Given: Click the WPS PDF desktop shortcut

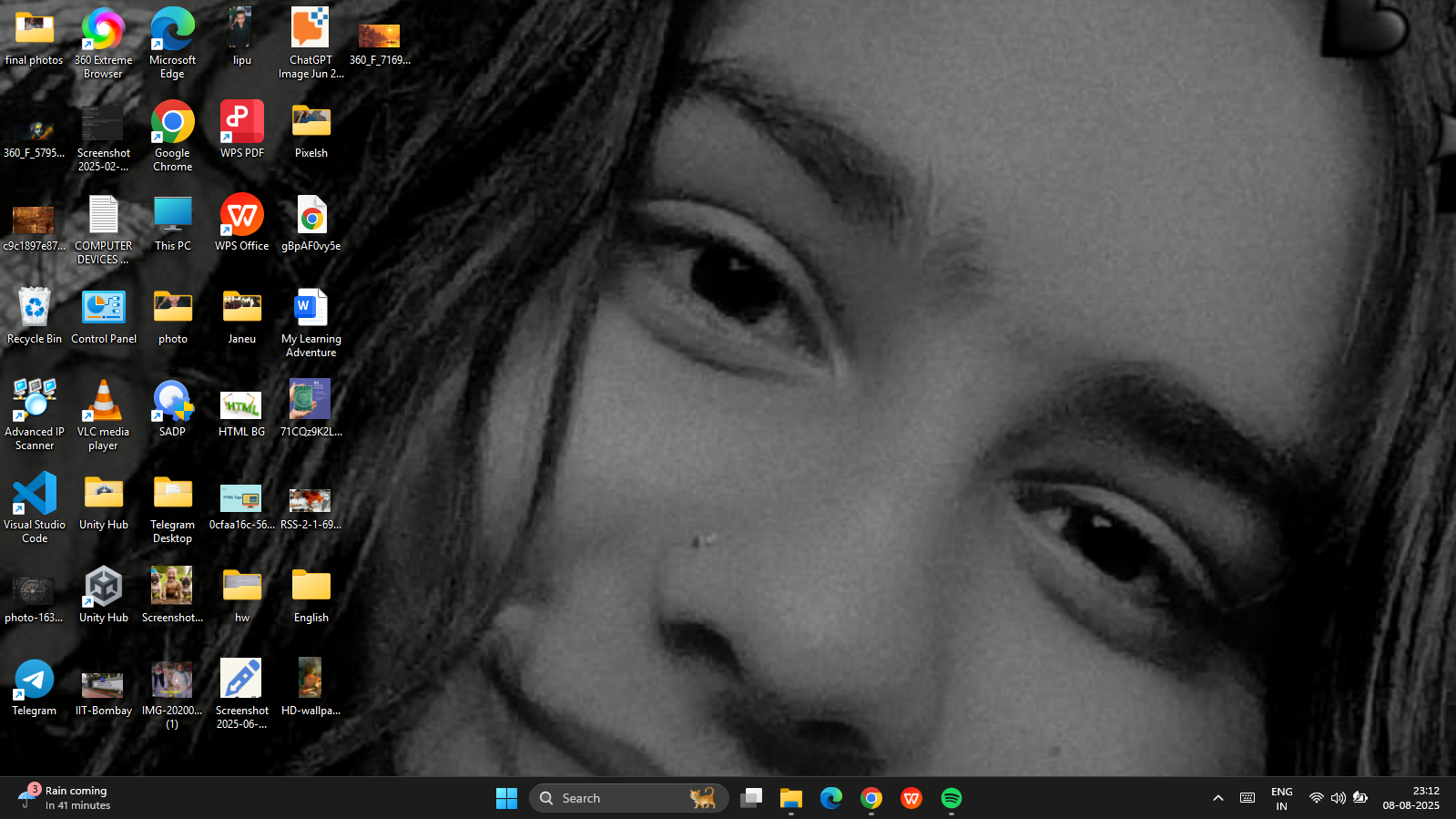Looking at the screenshot, I should [241, 124].
